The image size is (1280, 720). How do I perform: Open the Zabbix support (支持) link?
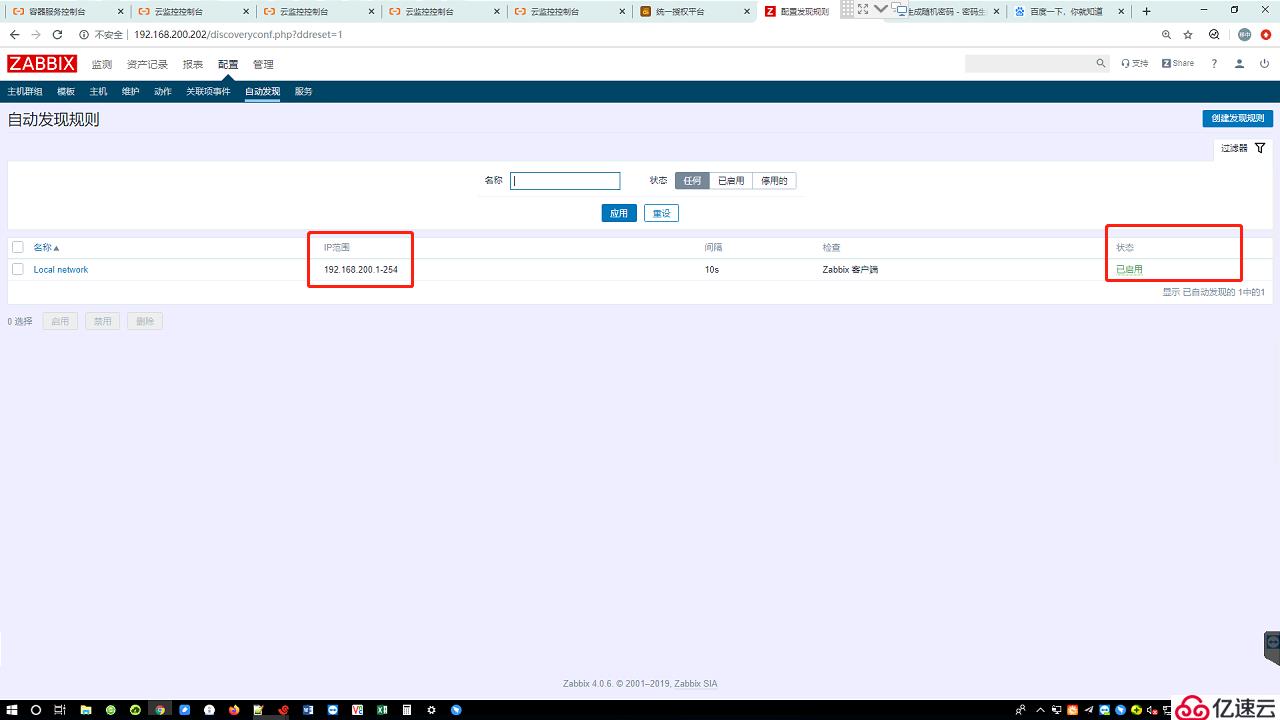click(1135, 63)
